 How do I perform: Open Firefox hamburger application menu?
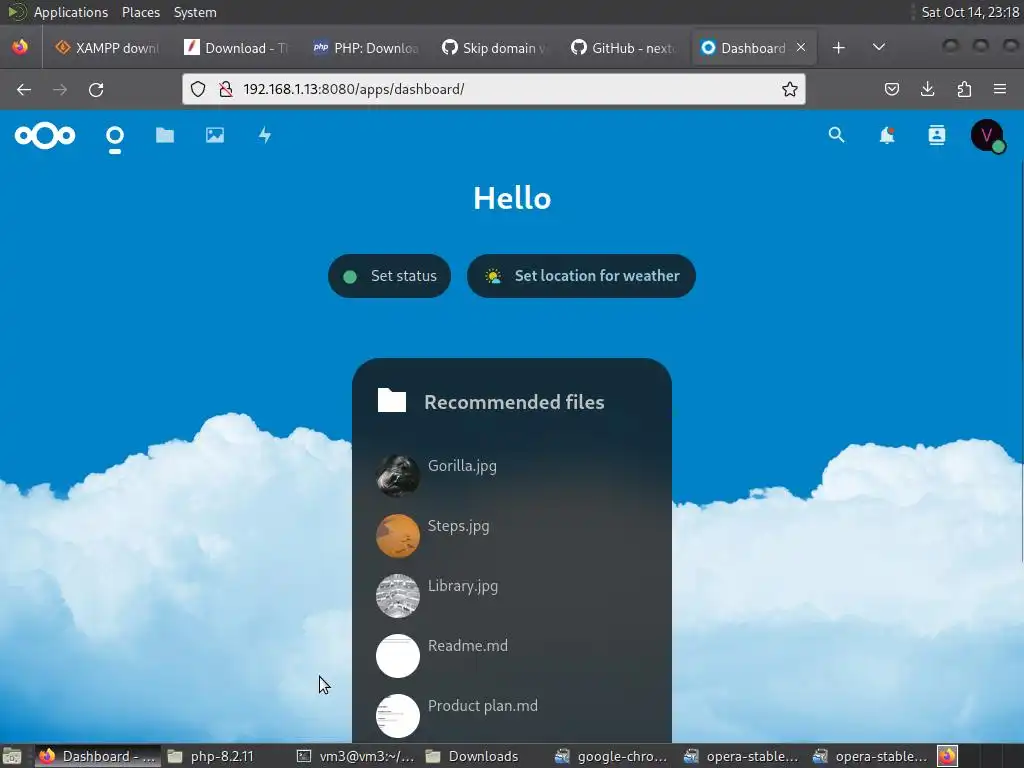[x=1000, y=89]
